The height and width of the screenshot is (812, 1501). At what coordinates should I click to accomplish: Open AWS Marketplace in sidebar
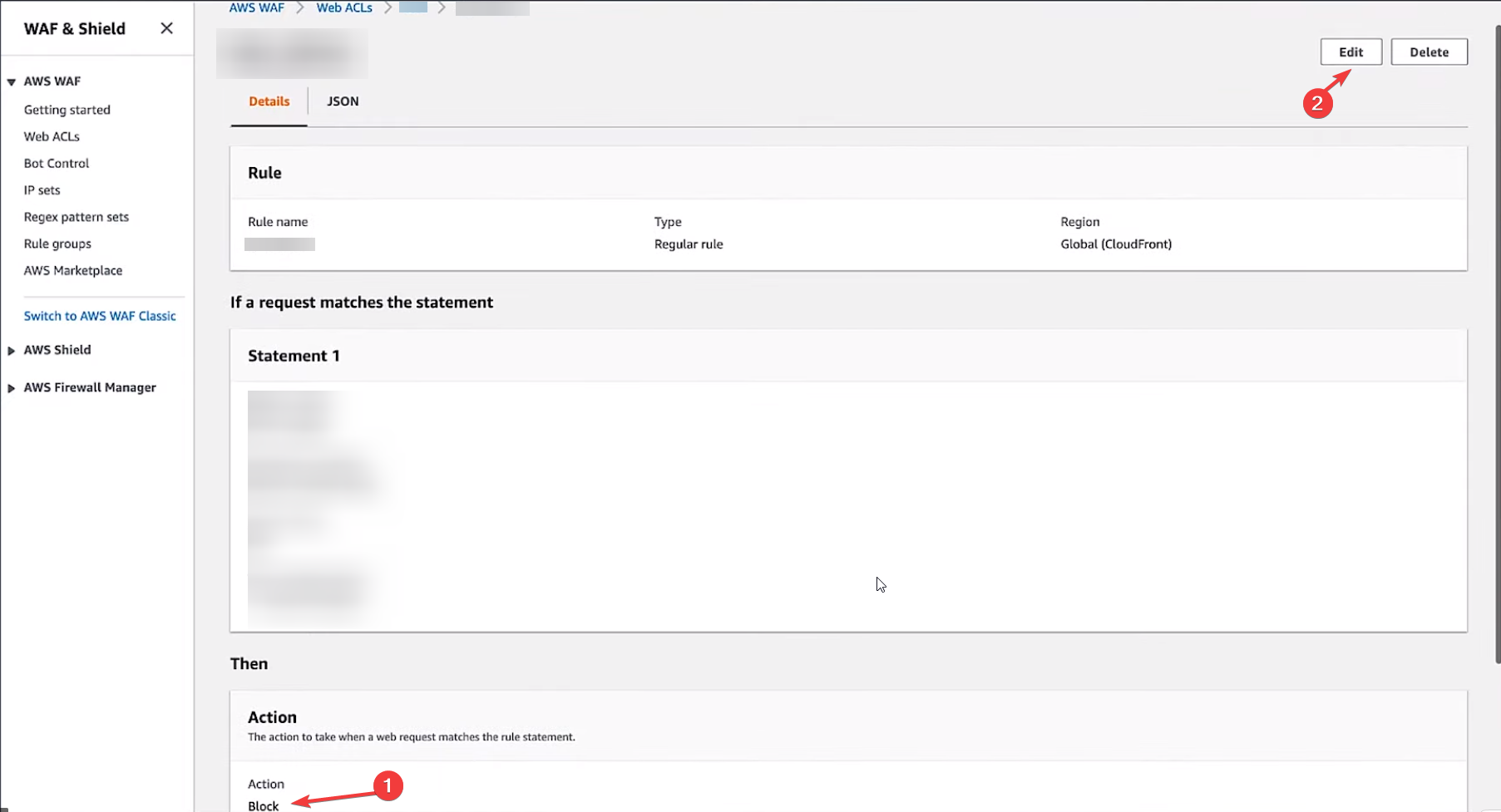click(73, 271)
